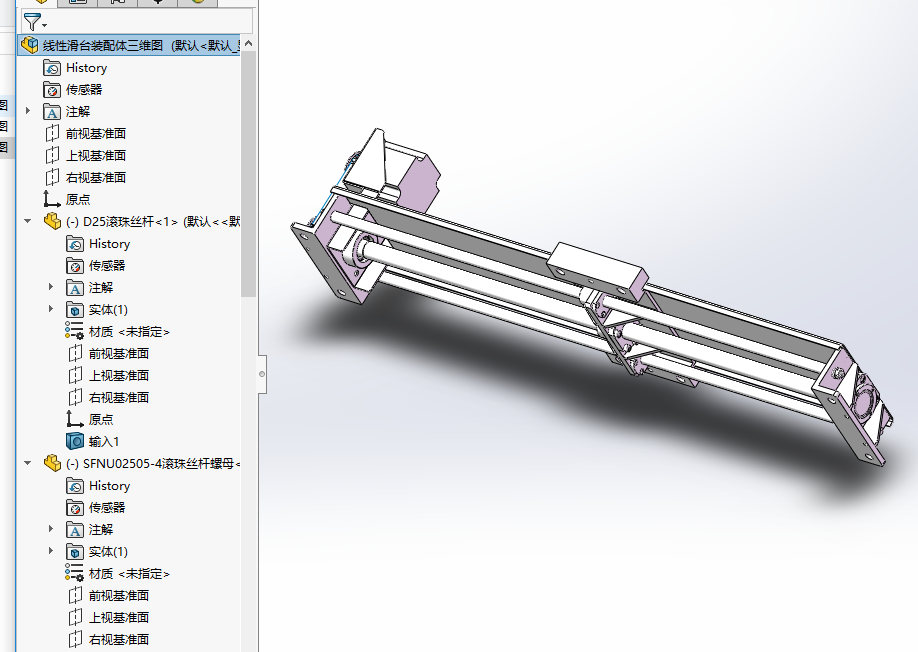Expand 注解 under D25滚珠丝杆
Image resolution: width=918 pixels, height=652 pixels.
(51, 287)
